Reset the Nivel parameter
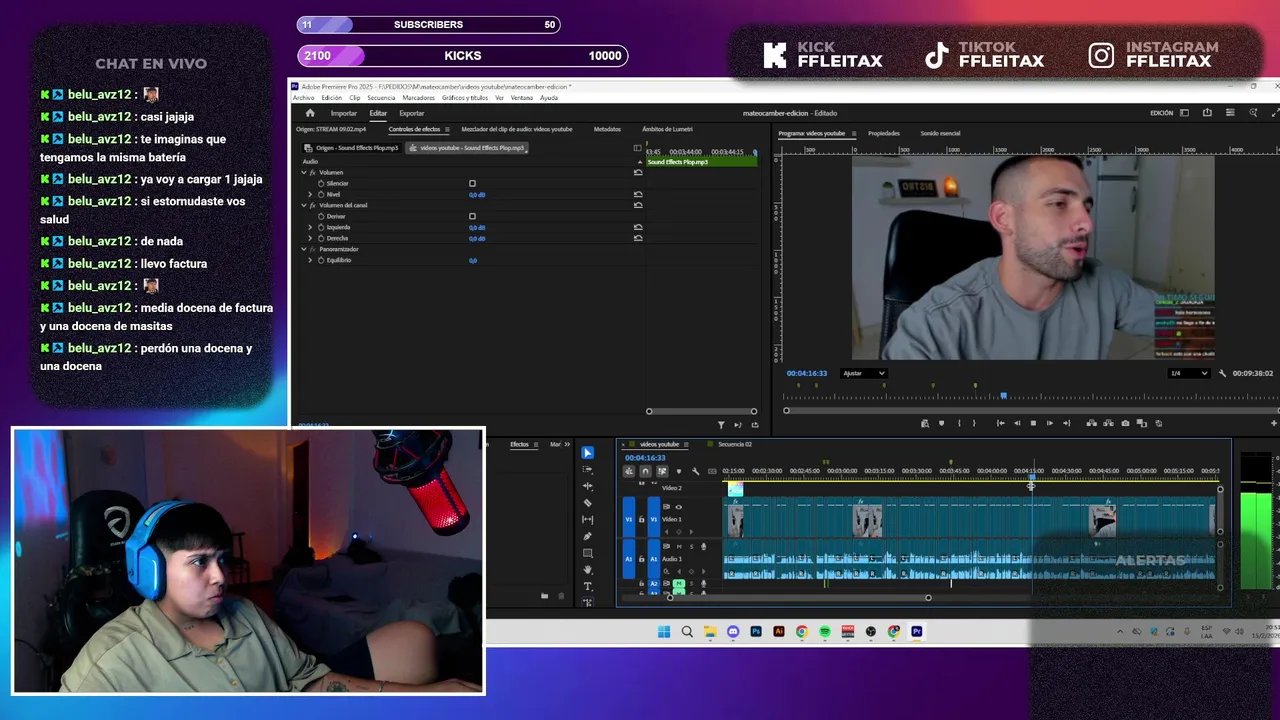Screen dimensions: 1280x720 click(x=638, y=194)
